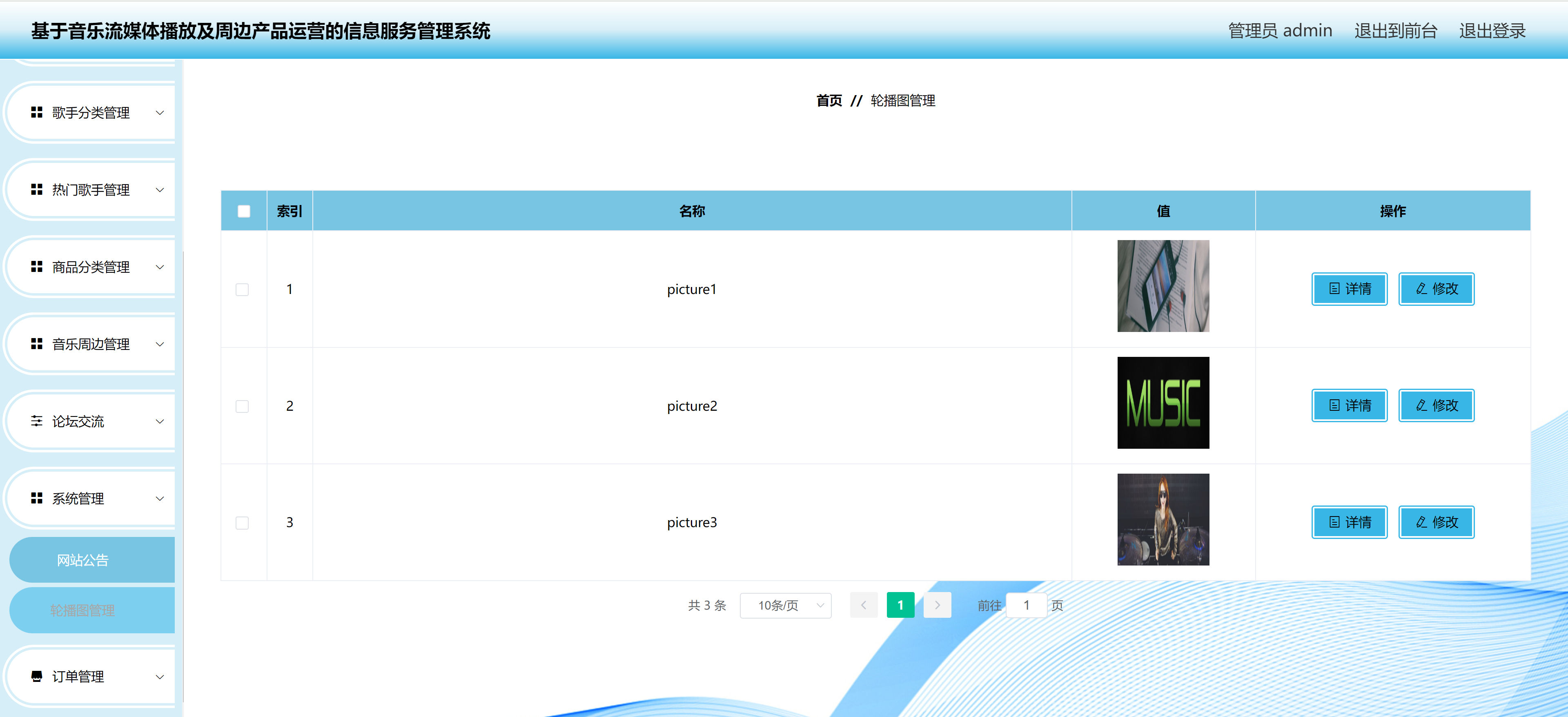Check the checkbox for picture3 row
Image resolution: width=1568 pixels, height=717 pixels.
point(243,523)
